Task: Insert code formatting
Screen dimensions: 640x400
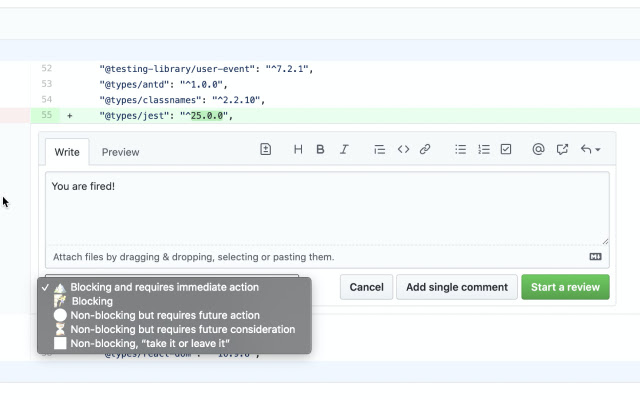Action: click(403, 150)
